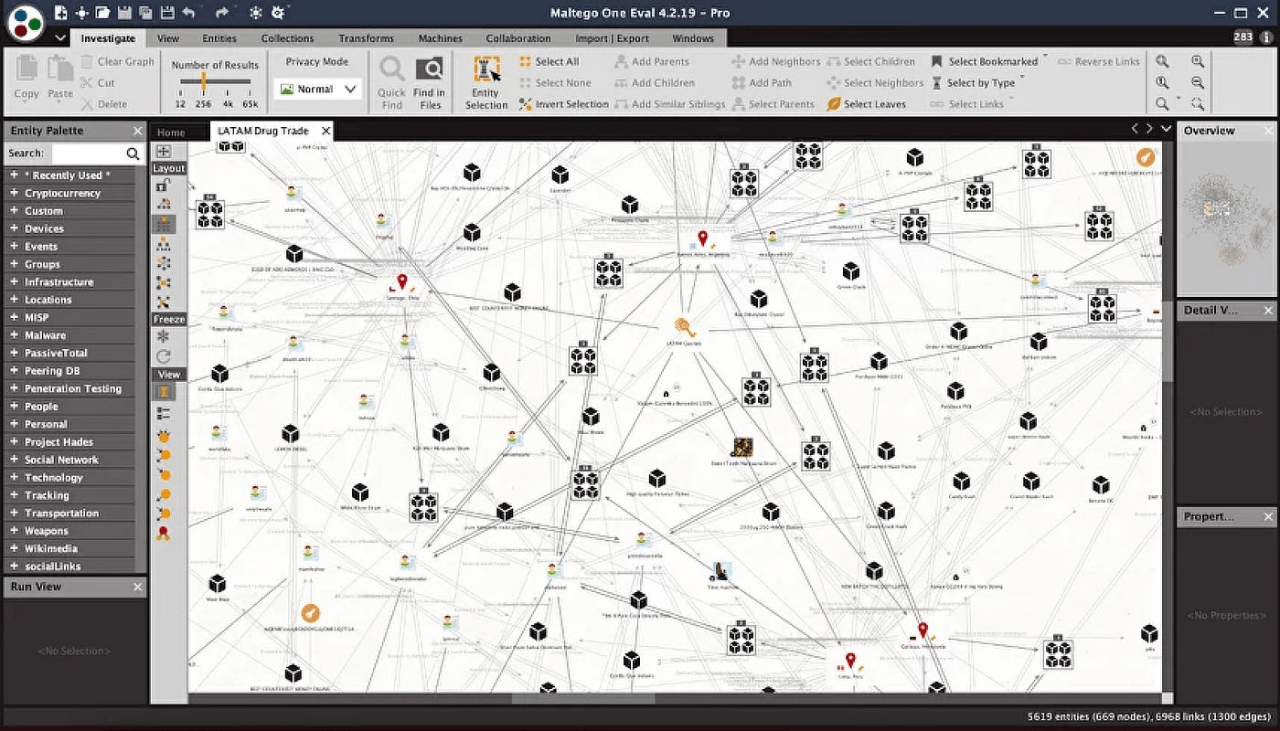The height and width of the screenshot is (731, 1280).
Task: Click the zoom magnifier icon in the ribbon
Action: [x=1162, y=61]
